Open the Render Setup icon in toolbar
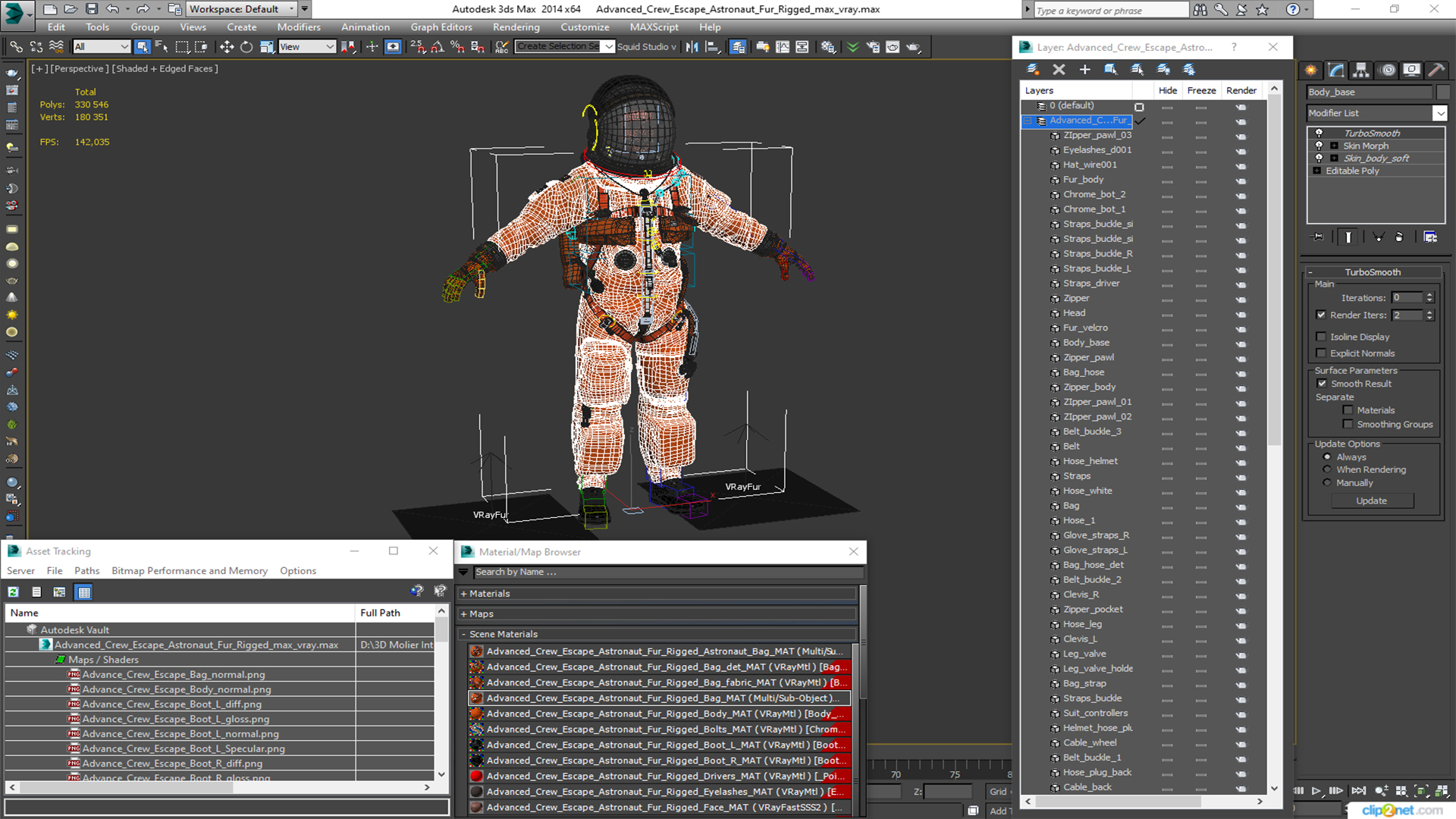Viewport: 1456px width, 819px height. (873, 47)
